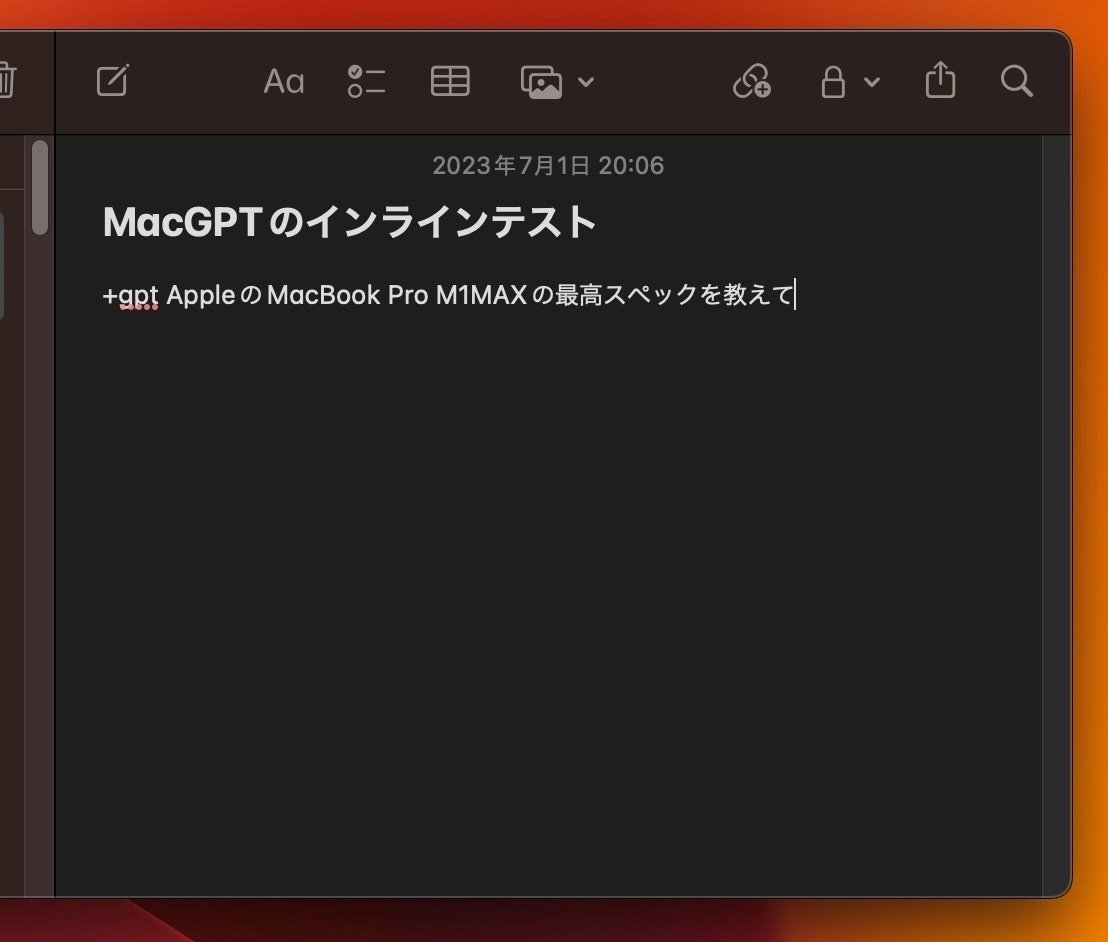
Task: Open the Aa text format menu
Action: pyautogui.click(x=284, y=81)
